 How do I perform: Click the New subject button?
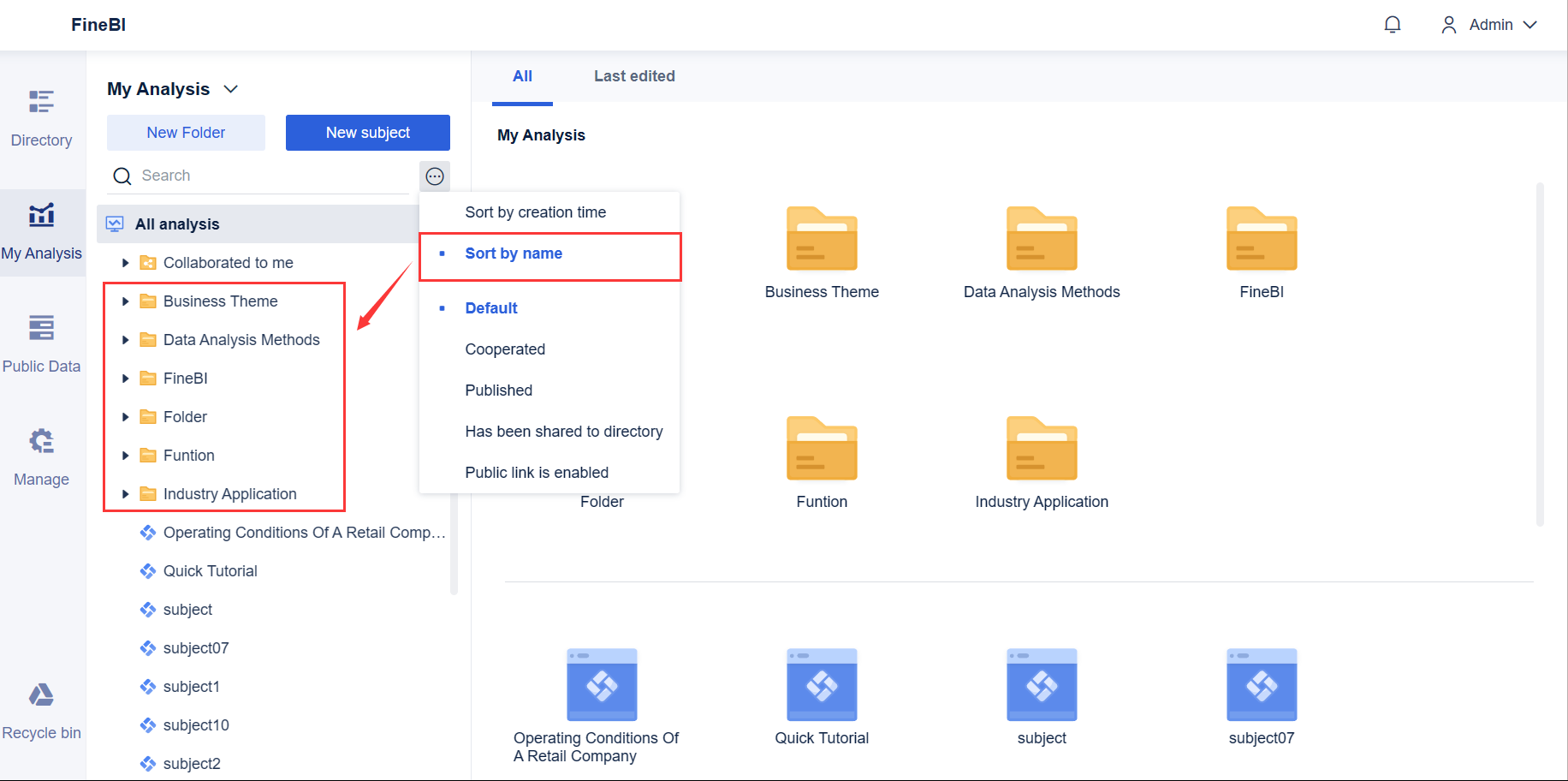click(367, 132)
